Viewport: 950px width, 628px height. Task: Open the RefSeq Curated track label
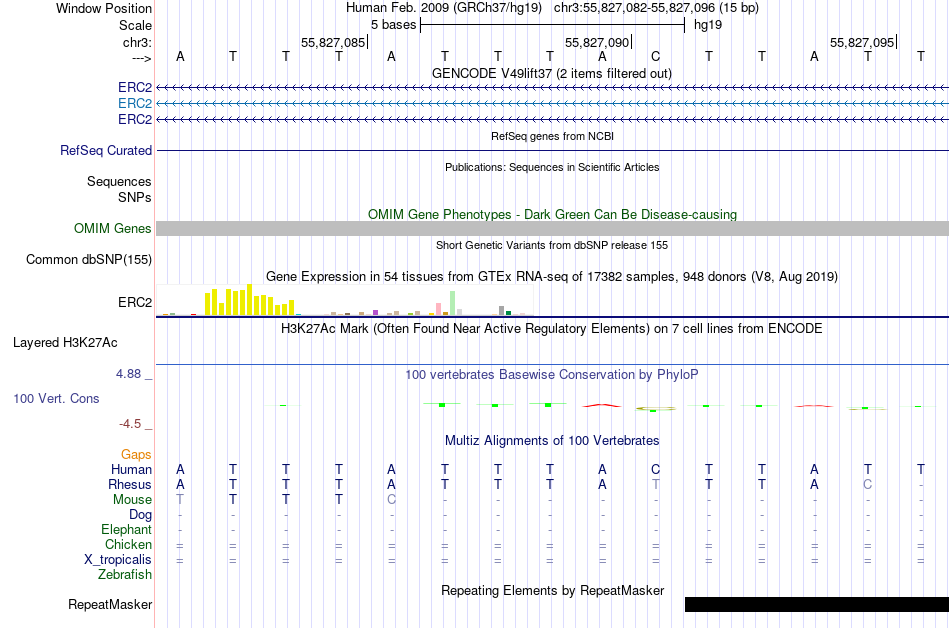(105, 150)
